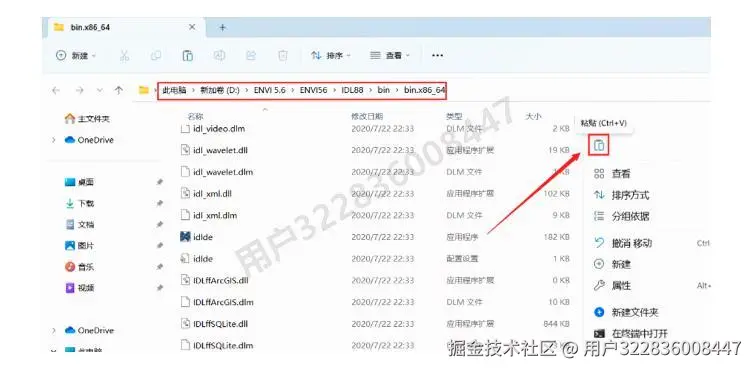Sort by 类型 column header
The image size is (753, 370).
tap(454, 116)
